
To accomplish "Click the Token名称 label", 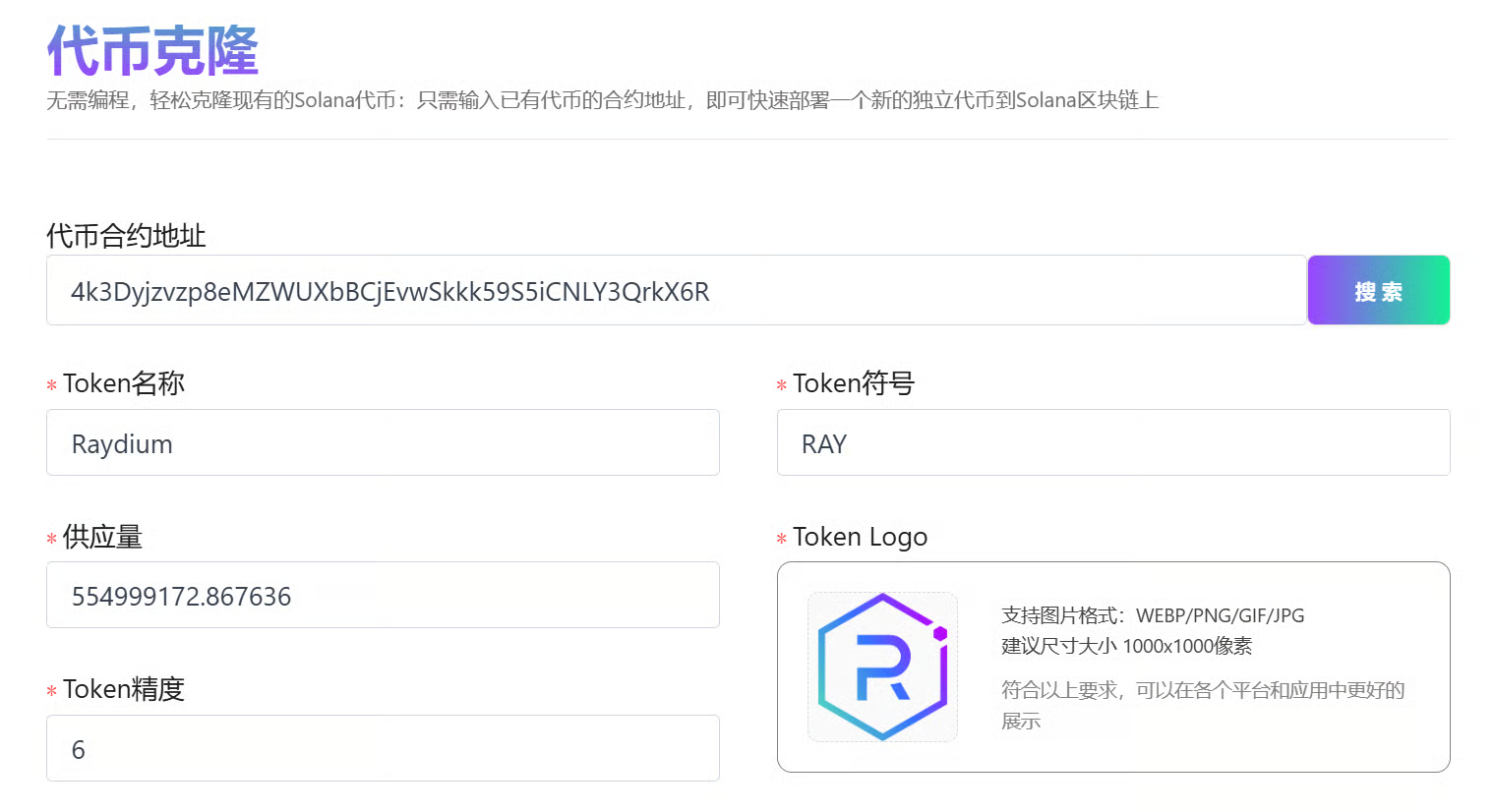I will click(x=124, y=383).
